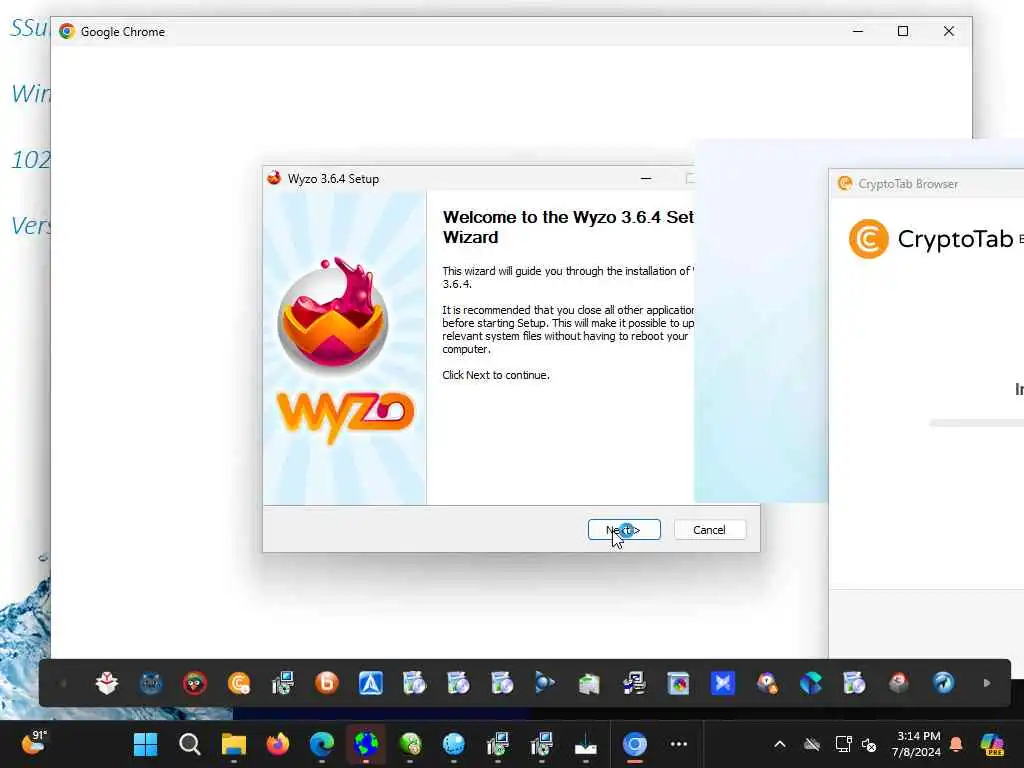
Task: Open the taskbar three-dots overflow menu
Action: coord(679,744)
